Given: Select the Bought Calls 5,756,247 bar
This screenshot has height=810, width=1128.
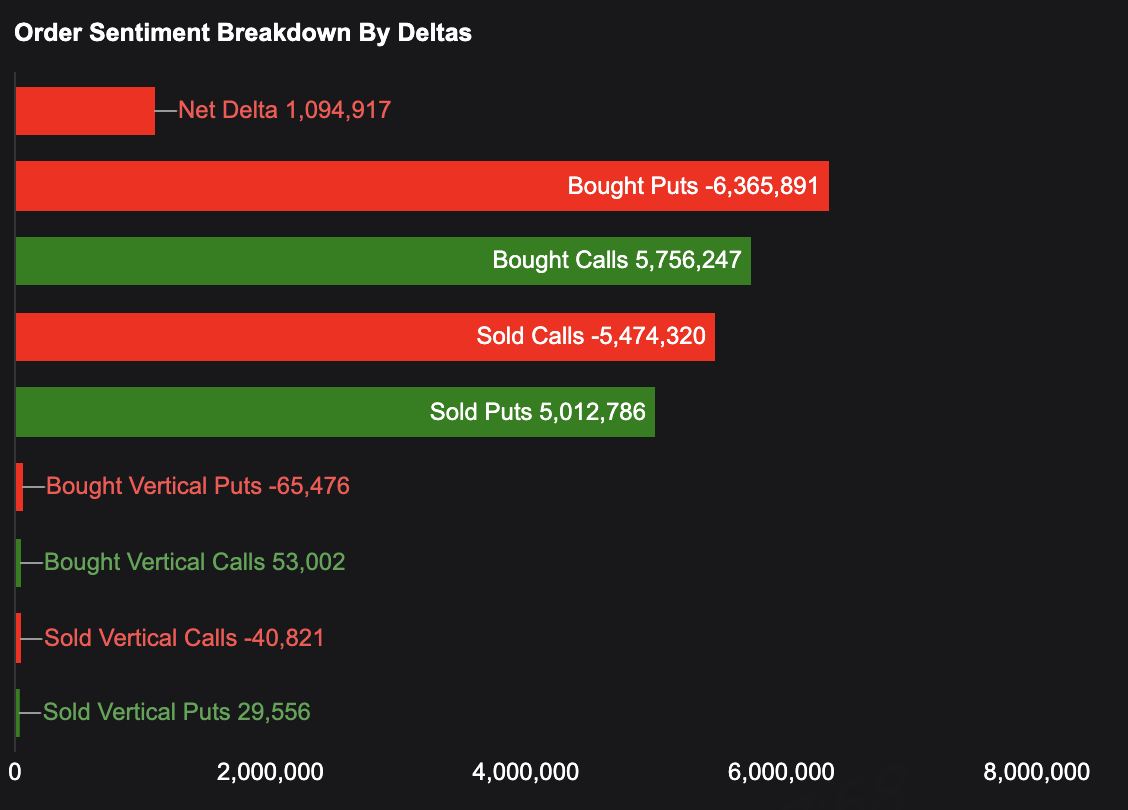Looking at the screenshot, I should pyautogui.click(x=383, y=261).
